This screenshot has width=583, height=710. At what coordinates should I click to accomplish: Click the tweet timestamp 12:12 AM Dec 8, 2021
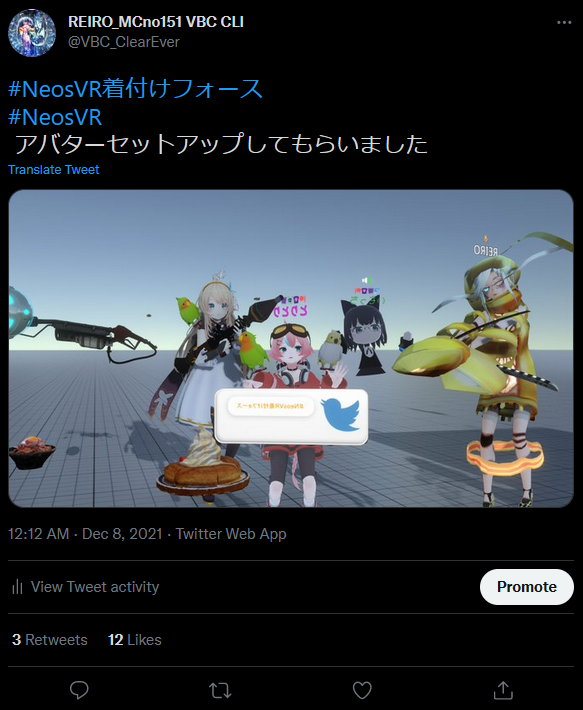click(85, 534)
